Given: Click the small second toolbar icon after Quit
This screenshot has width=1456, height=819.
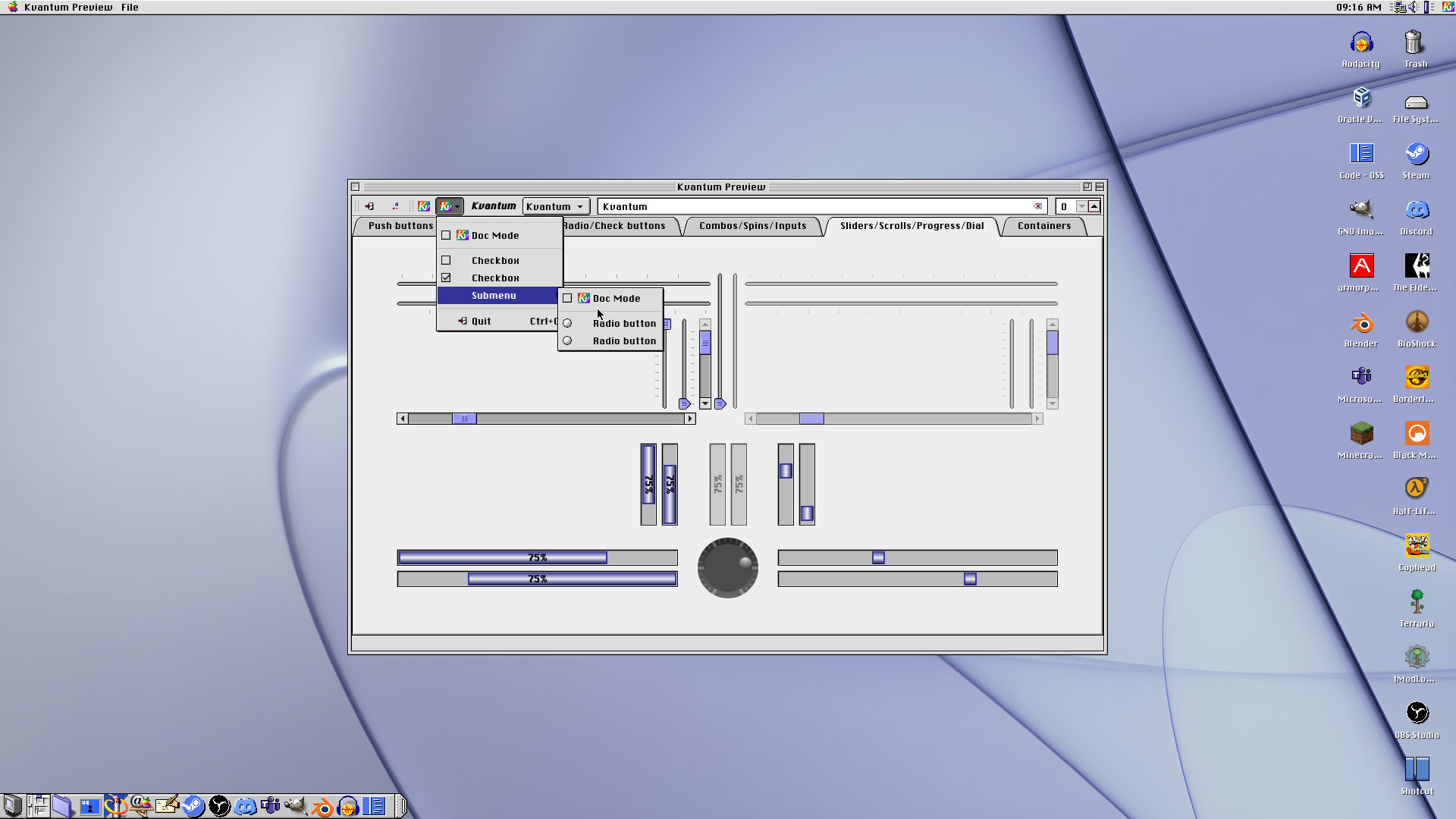Looking at the screenshot, I should coord(395,206).
